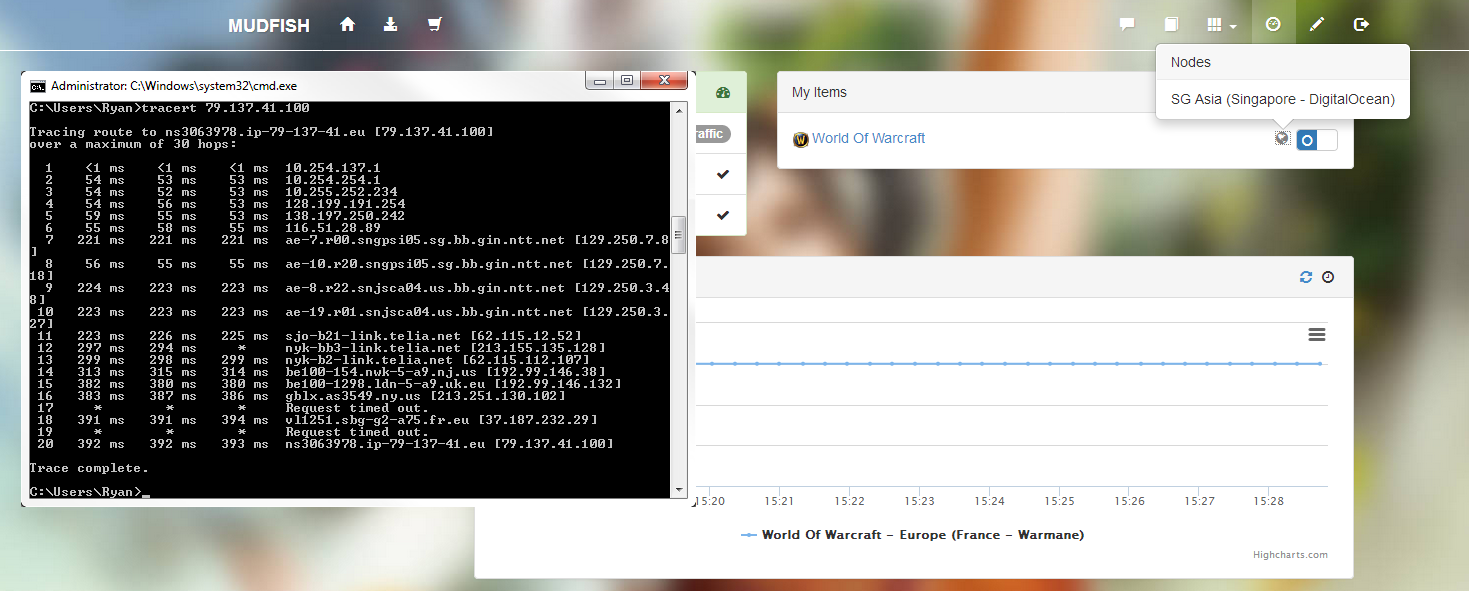Refresh the graph with the blue refresh icon
1469x591 pixels.
1306,277
